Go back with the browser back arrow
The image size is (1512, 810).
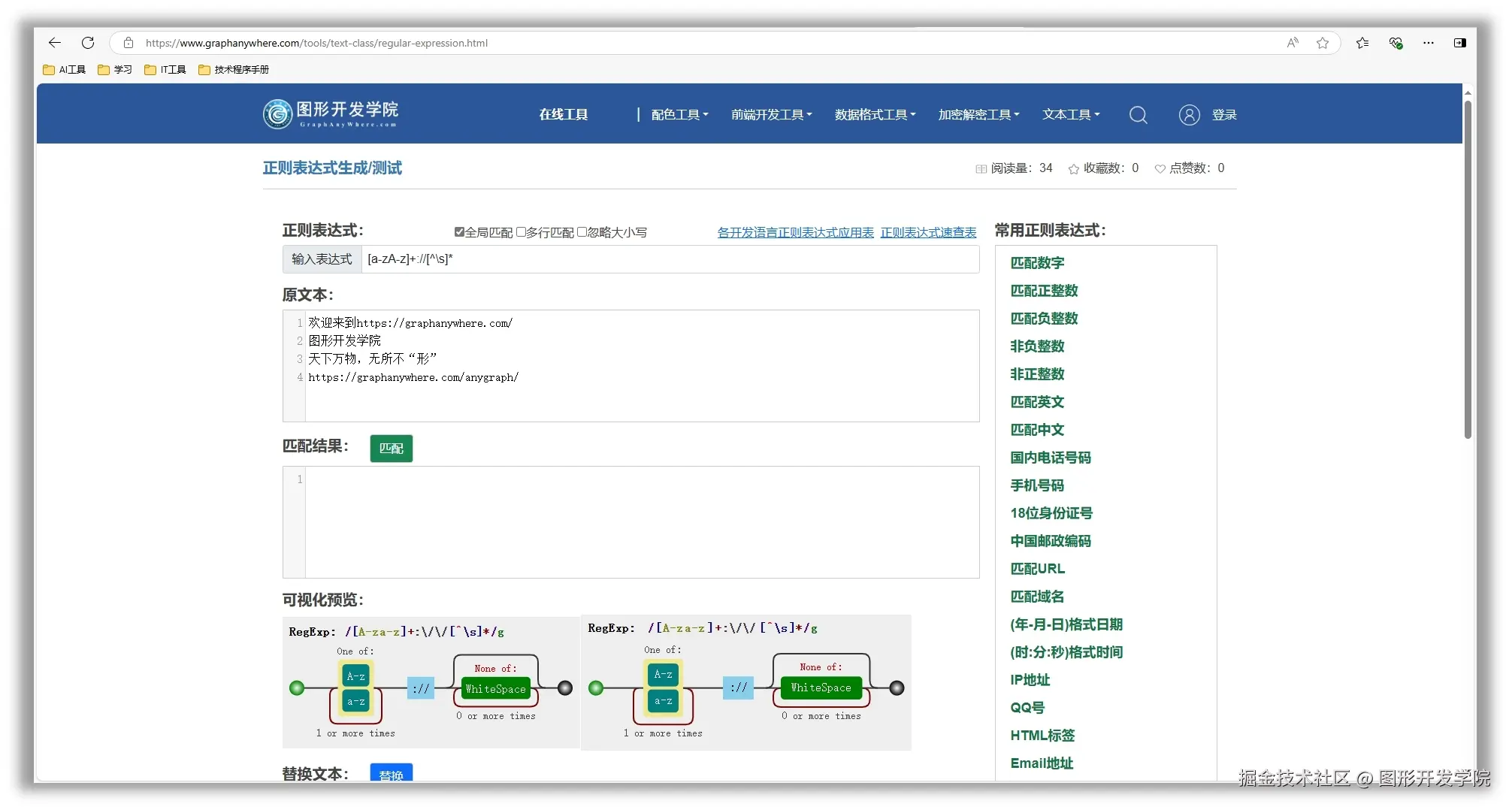pyautogui.click(x=55, y=43)
